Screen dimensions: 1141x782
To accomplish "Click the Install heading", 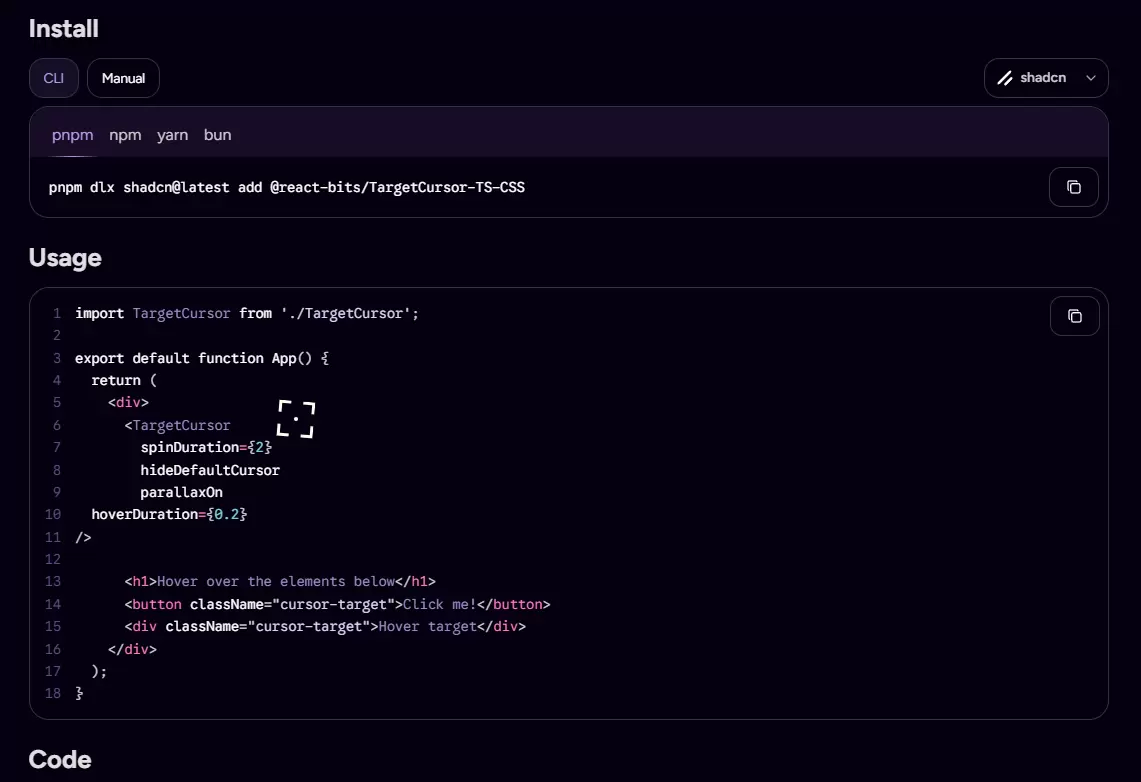I will (x=63, y=28).
